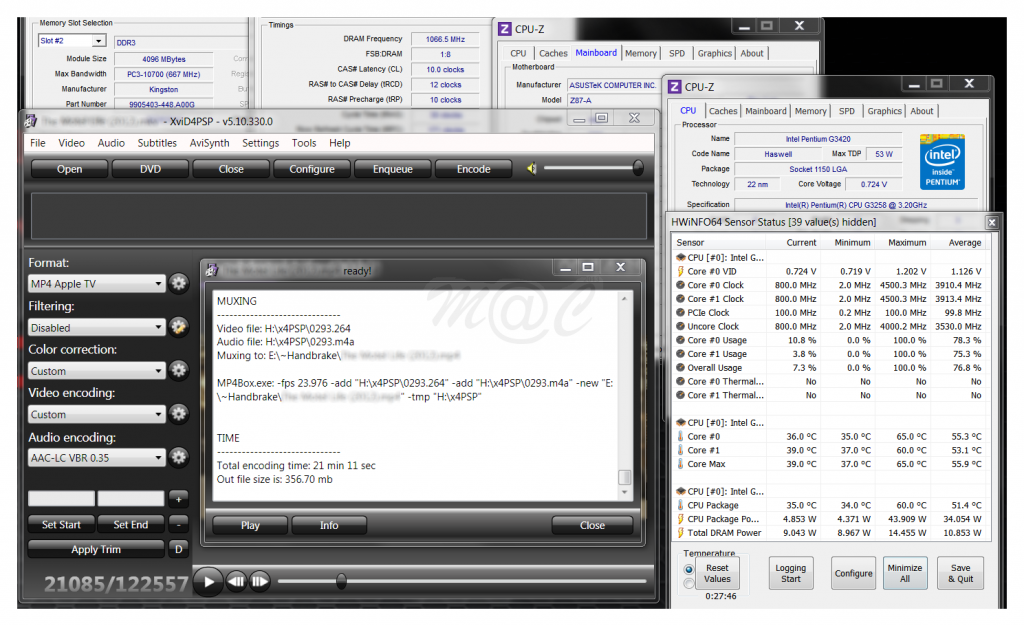This screenshot has height=625, width=1024.
Task: Open the AviSynth menu
Action: point(209,143)
